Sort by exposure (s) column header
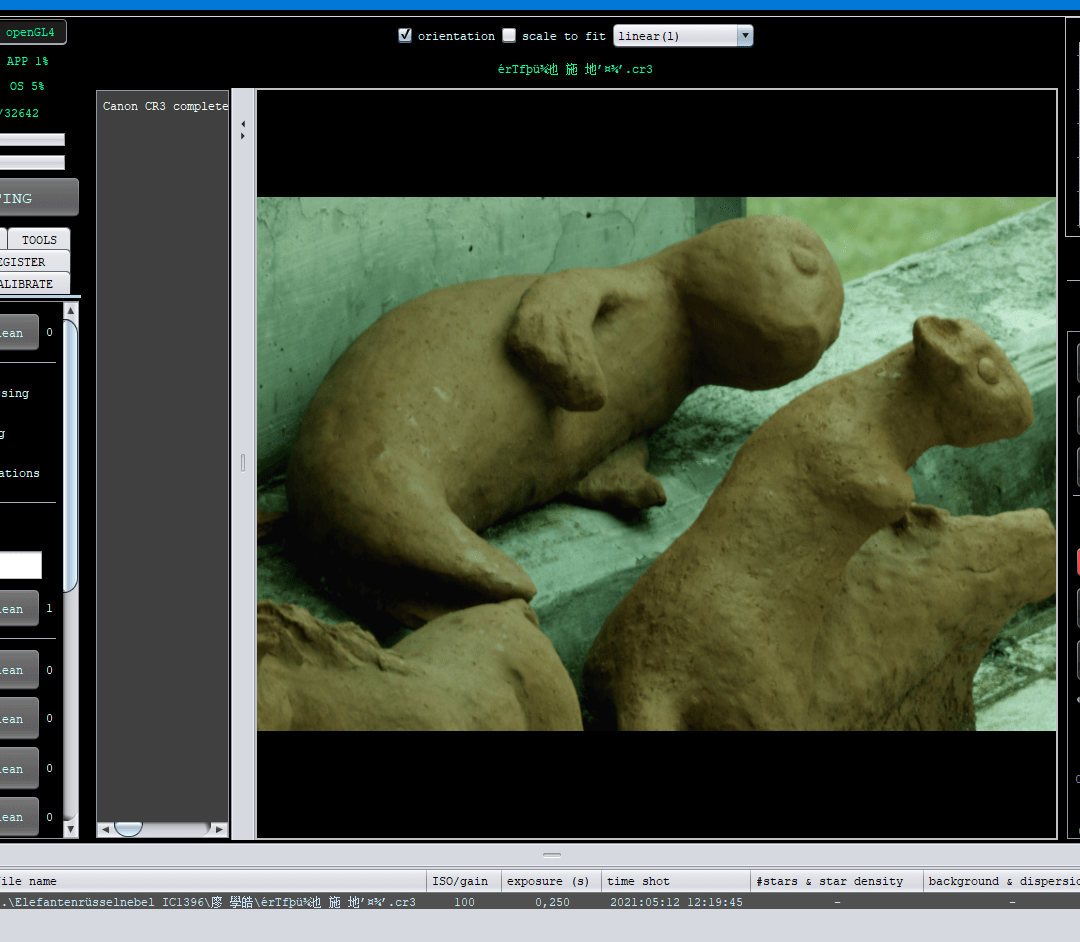The image size is (1080, 942). tap(551, 881)
